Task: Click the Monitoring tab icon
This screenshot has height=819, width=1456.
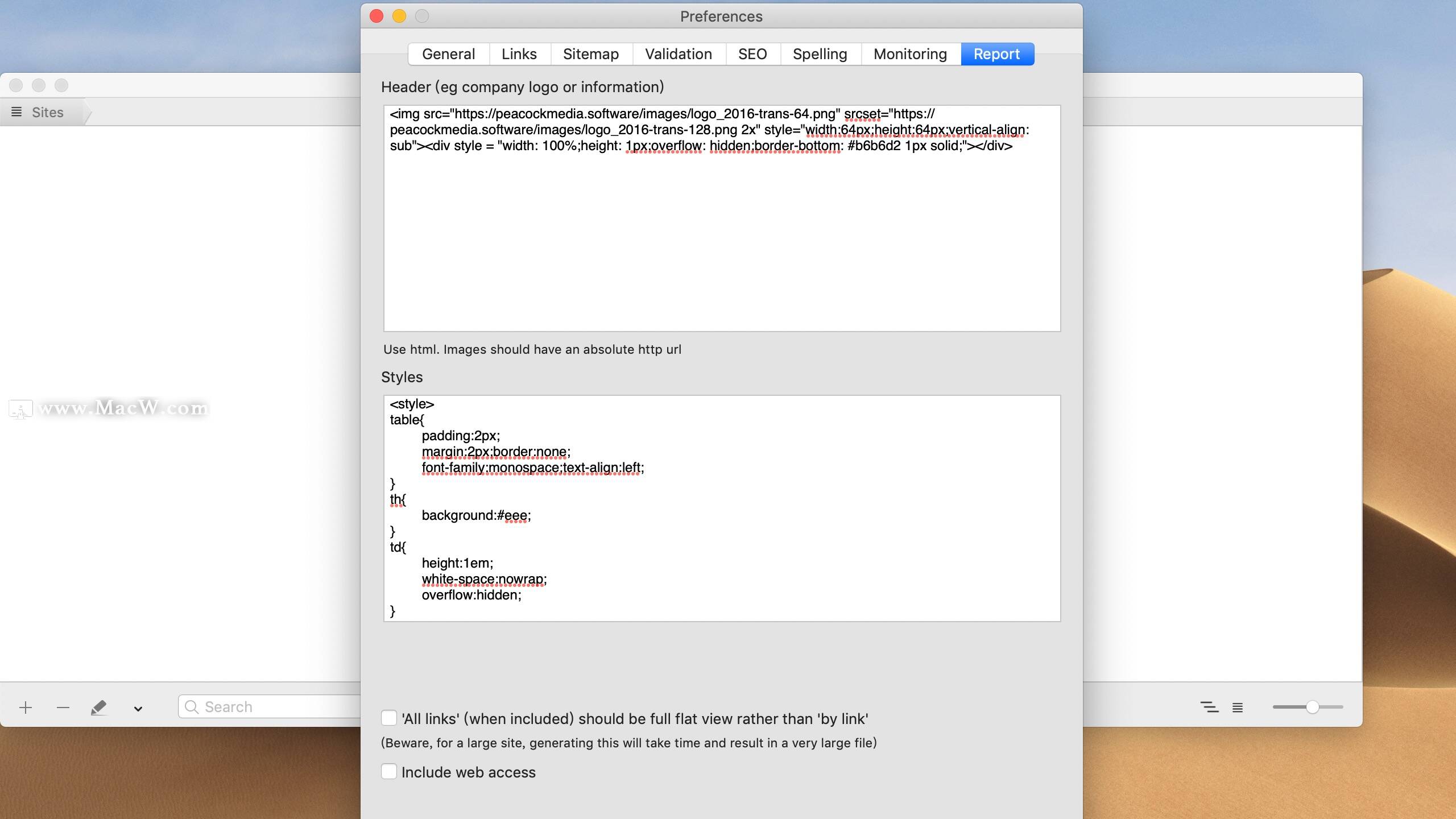Action: (x=909, y=54)
